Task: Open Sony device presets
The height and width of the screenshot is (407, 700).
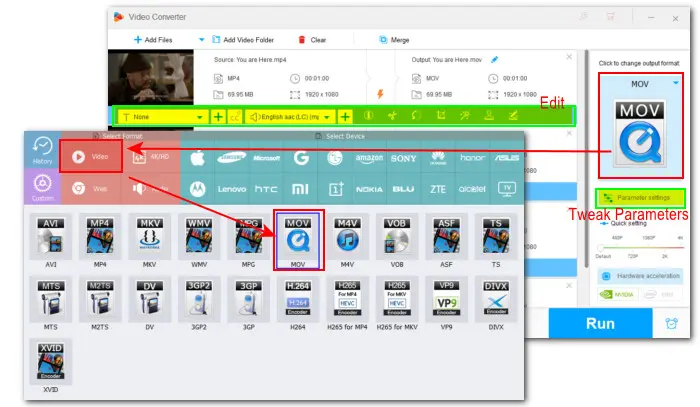Action: 404,158
